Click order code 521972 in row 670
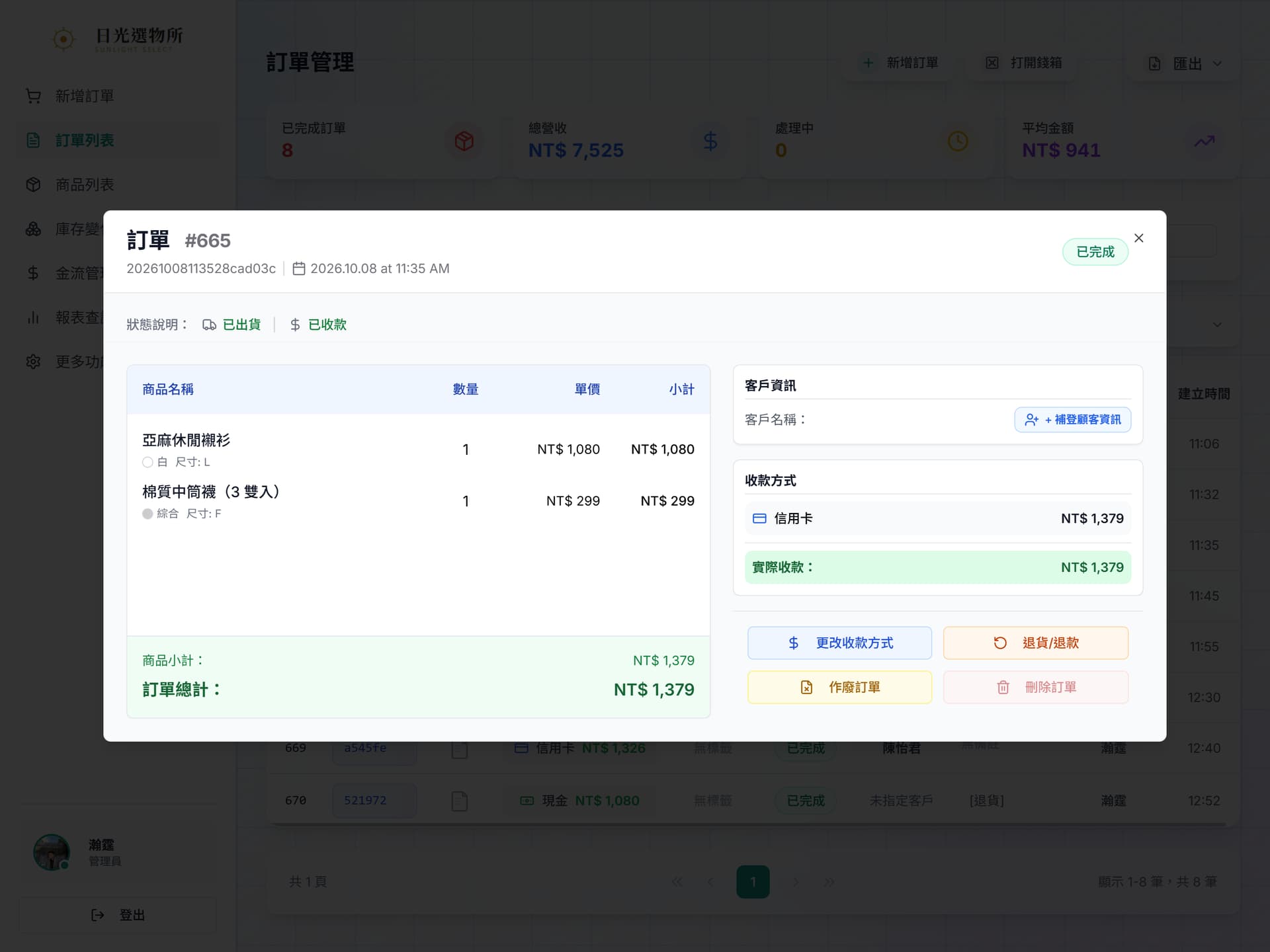 374,801
